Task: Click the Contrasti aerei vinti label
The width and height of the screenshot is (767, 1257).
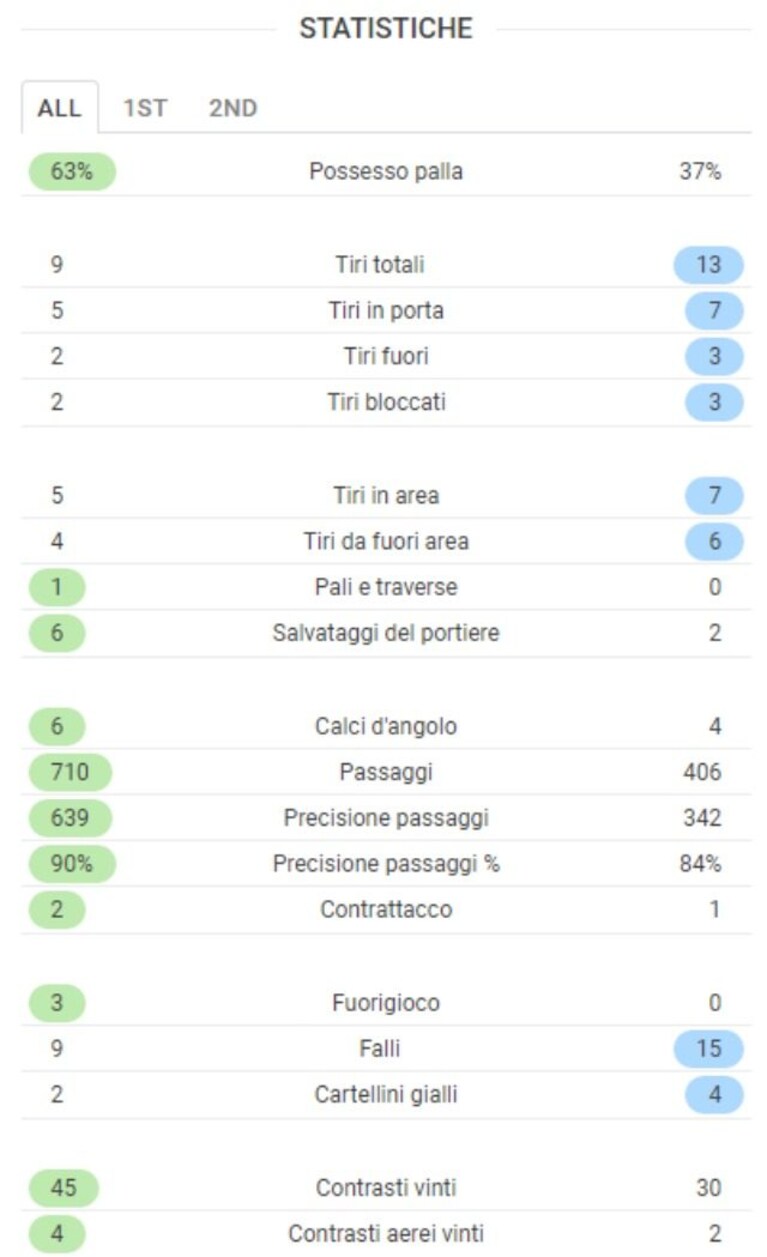Action: click(x=386, y=1234)
